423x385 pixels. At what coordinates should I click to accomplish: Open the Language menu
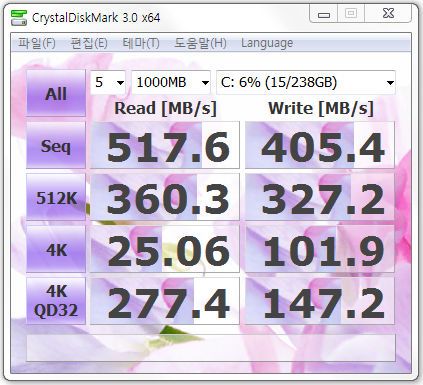(267, 43)
